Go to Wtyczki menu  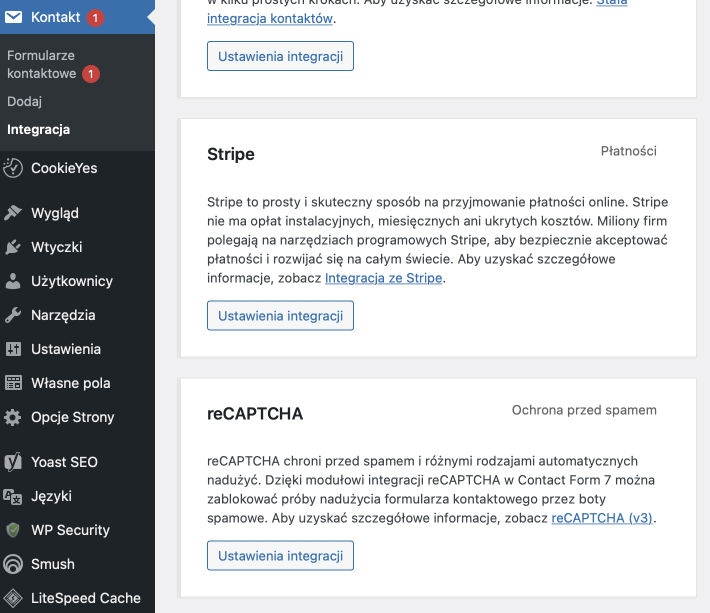77,247
